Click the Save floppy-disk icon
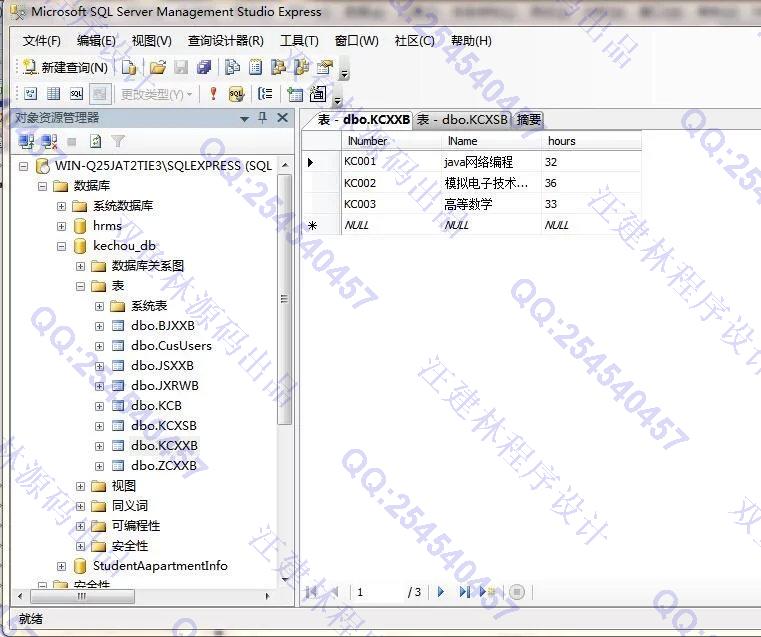The image size is (761, 637). pyautogui.click(x=181, y=67)
